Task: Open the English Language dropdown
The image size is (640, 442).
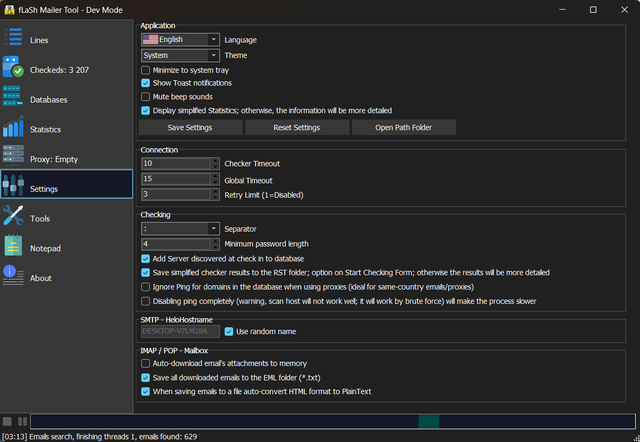Action: point(180,40)
